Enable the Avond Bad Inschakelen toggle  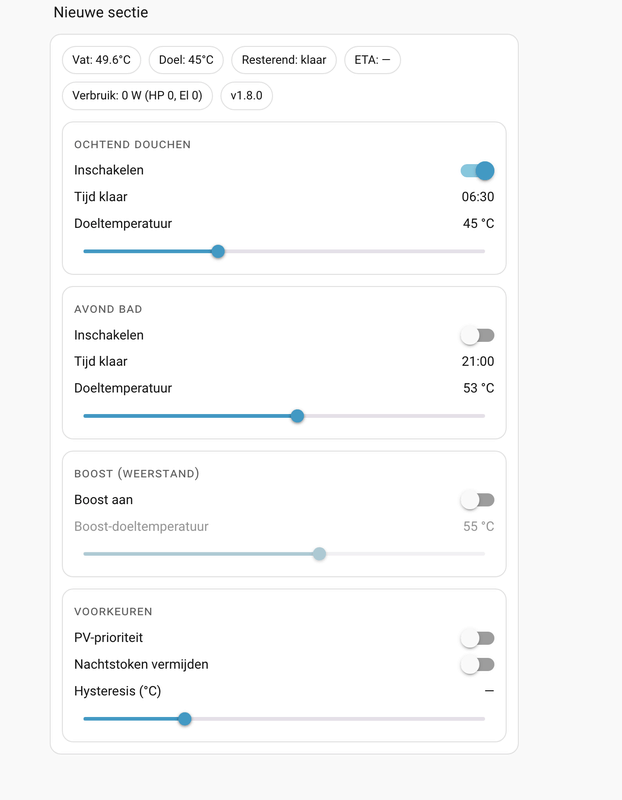pyautogui.click(x=478, y=336)
